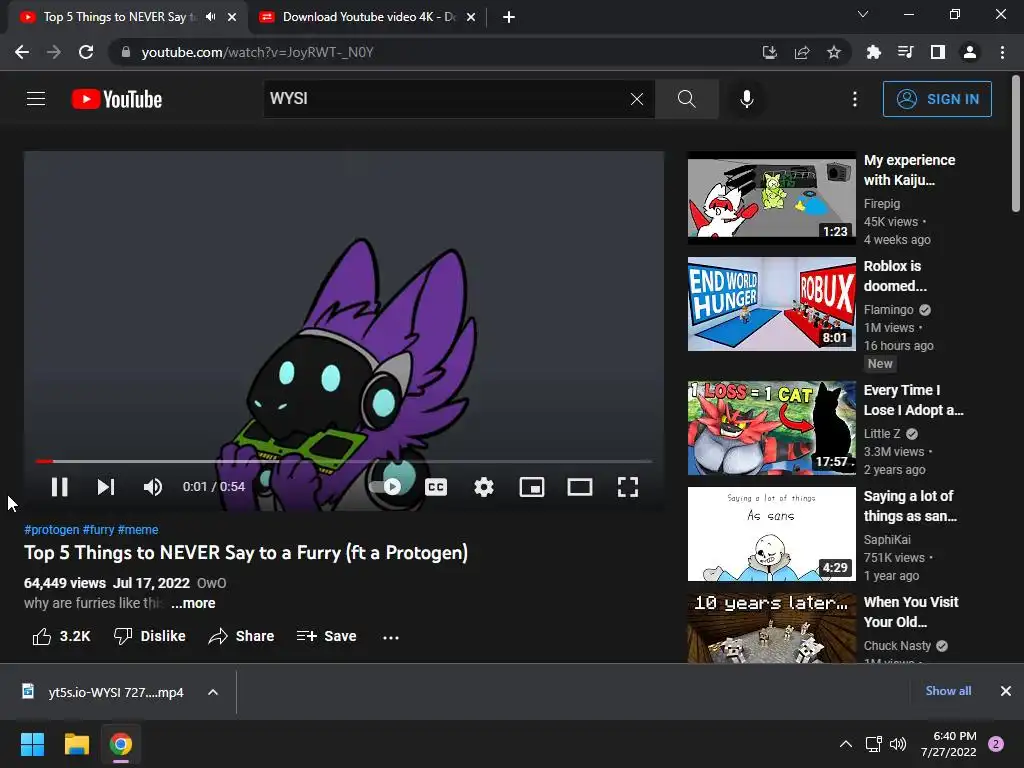1024x768 pixels.
Task: Go back in browser history
Action: (x=22, y=52)
